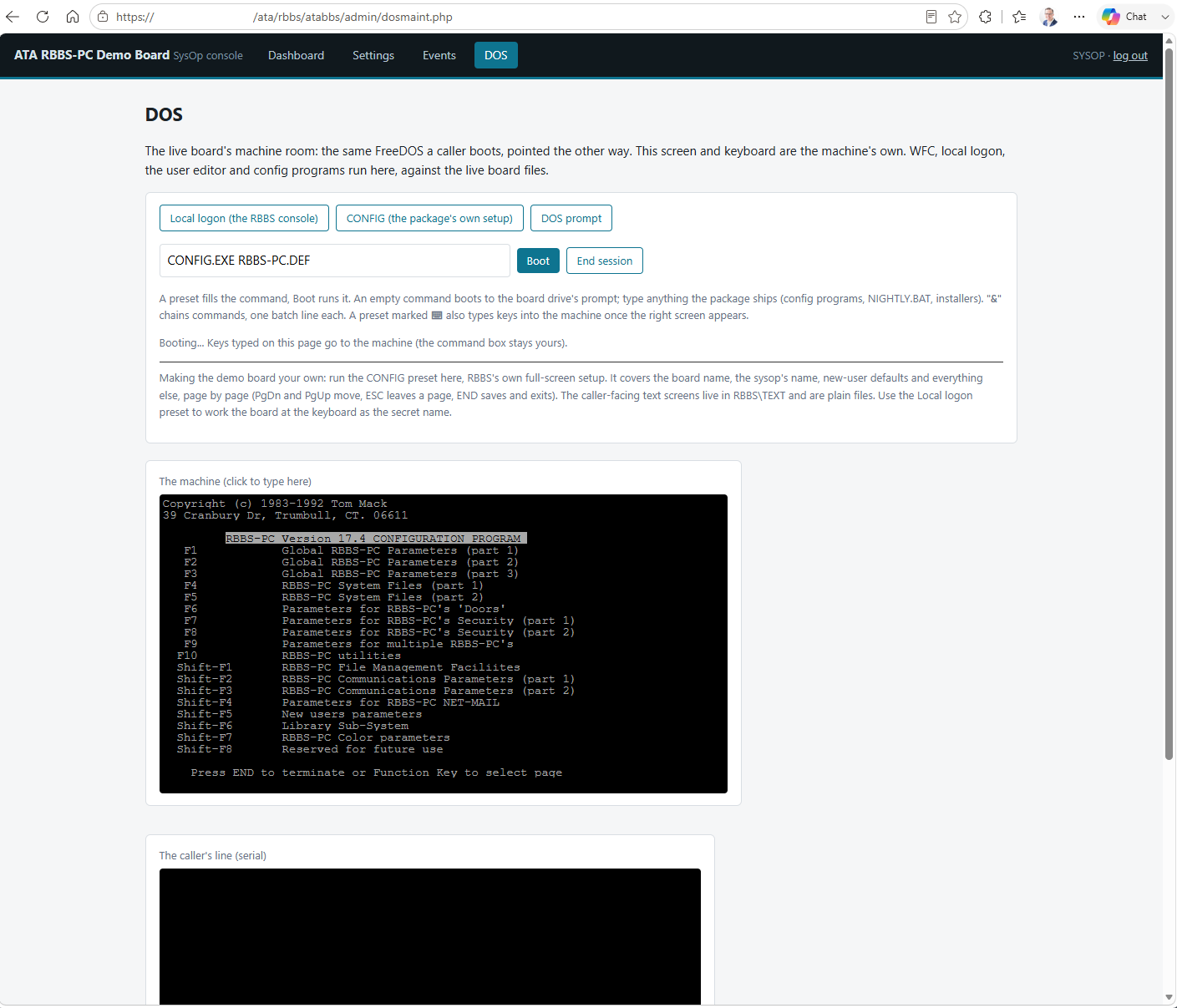1177x1008 pixels.
Task: Expand the chevron beside Copilot Chat
Action: coord(1164,17)
